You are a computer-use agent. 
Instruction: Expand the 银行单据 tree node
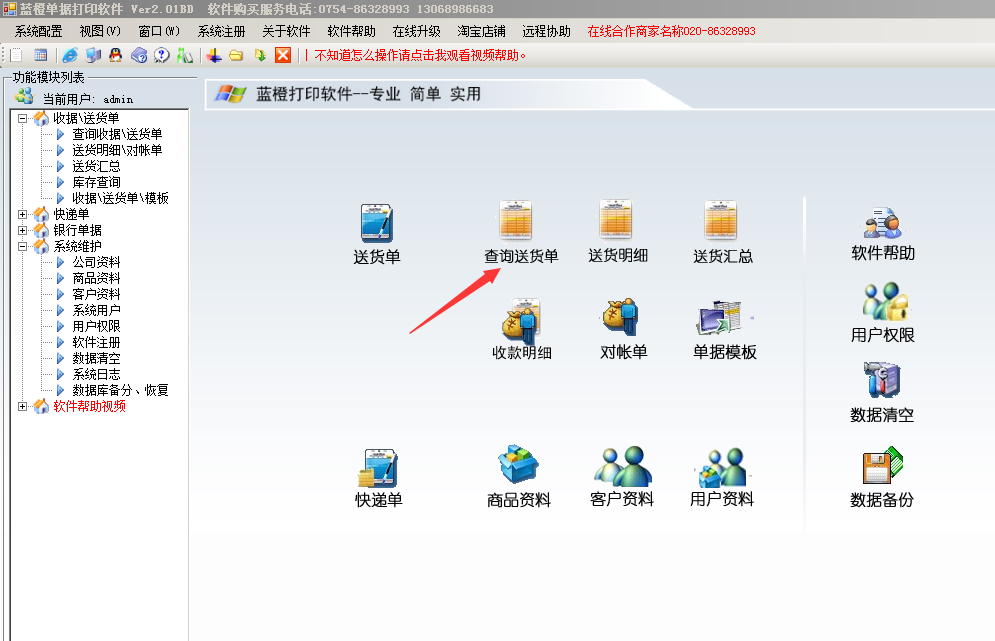point(22,230)
